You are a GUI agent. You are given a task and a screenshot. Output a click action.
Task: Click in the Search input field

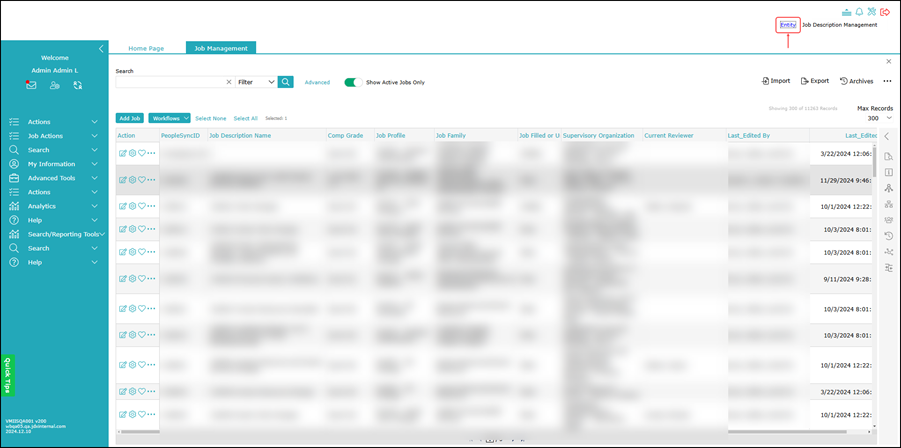[170, 82]
